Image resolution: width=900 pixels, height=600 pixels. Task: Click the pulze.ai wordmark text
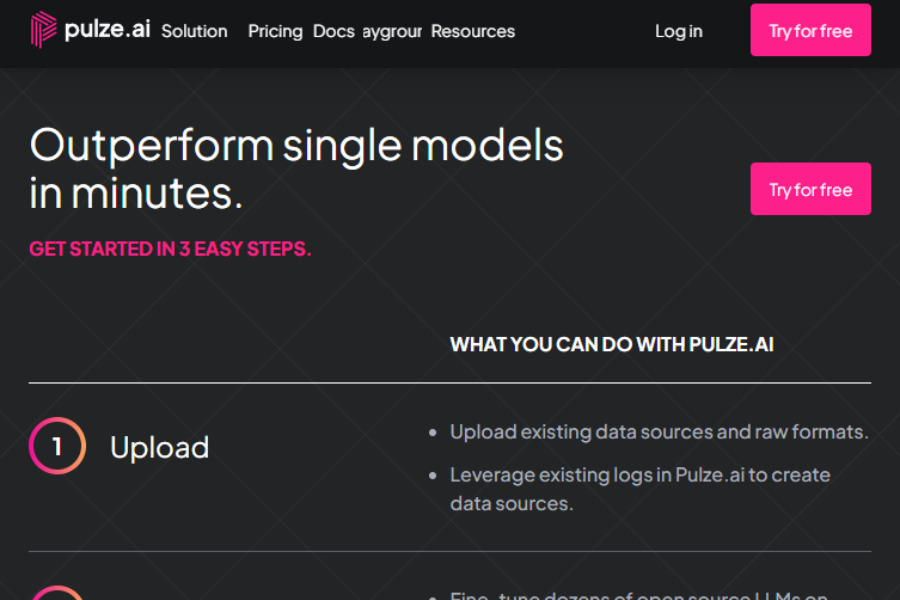point(108,30)
